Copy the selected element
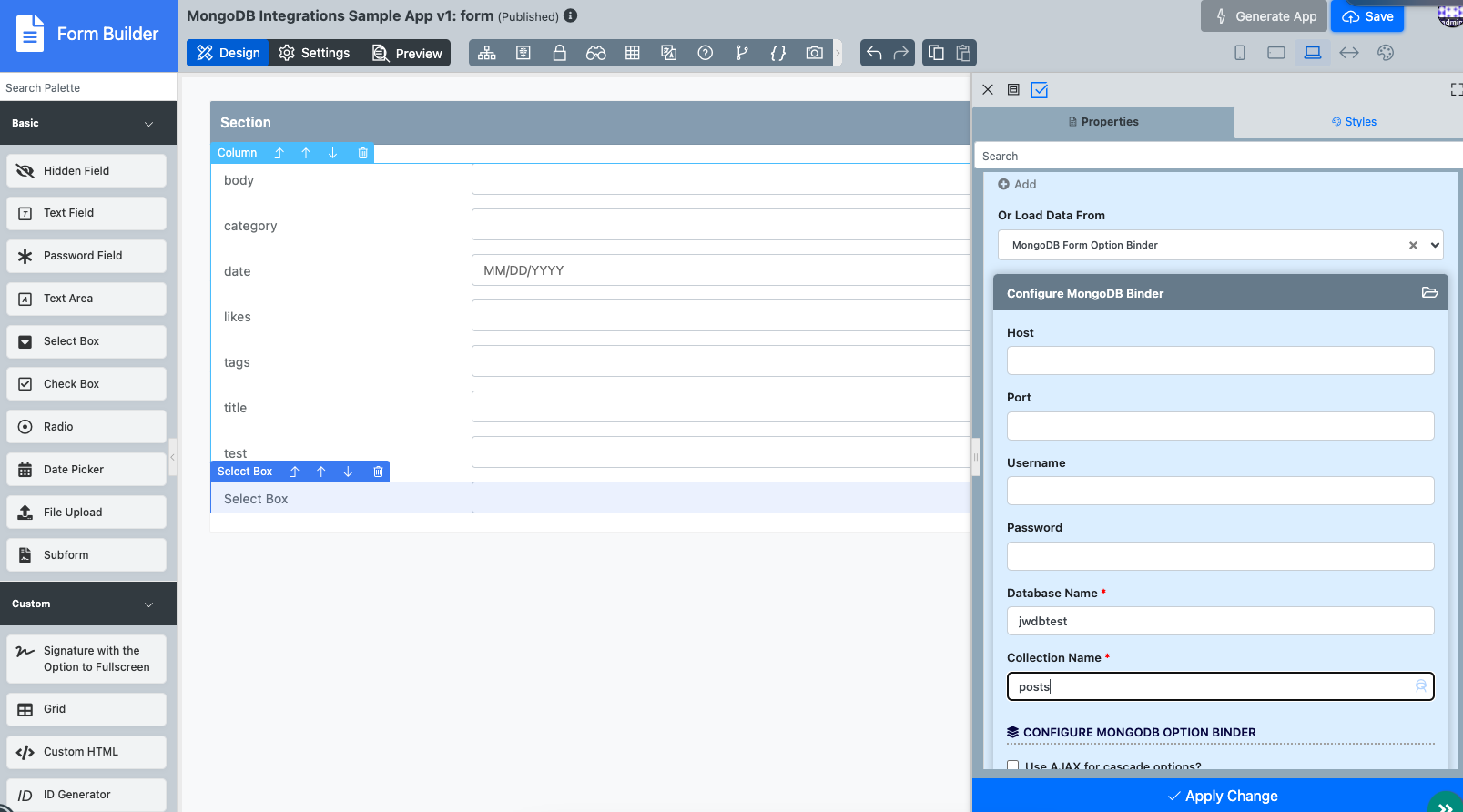The width and height of the screenshot is (1463, 812). 936,53
